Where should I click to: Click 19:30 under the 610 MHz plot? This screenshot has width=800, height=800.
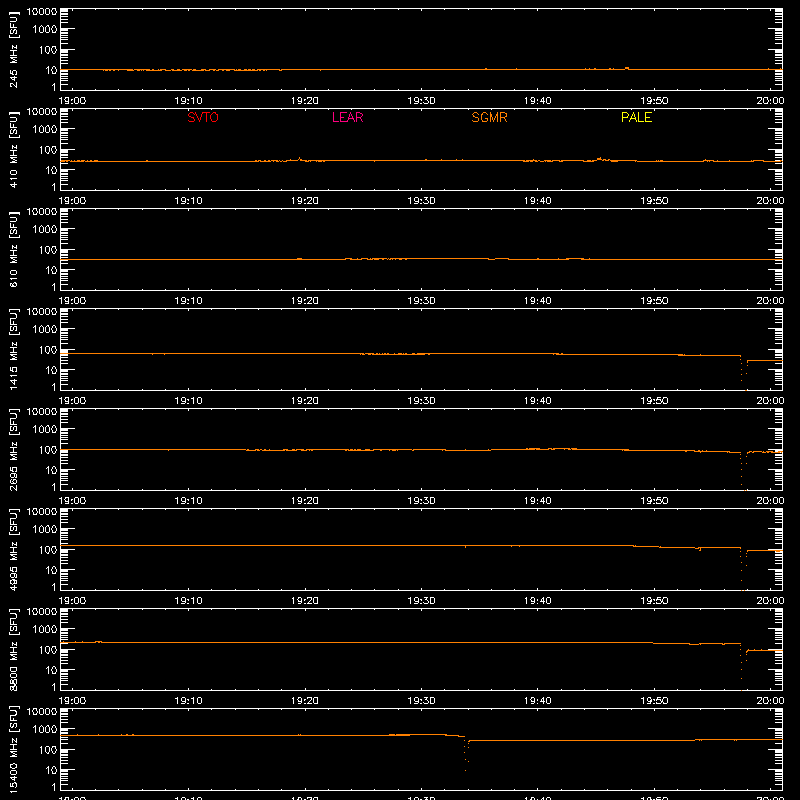pyautogui.click(x=421, y=301)
